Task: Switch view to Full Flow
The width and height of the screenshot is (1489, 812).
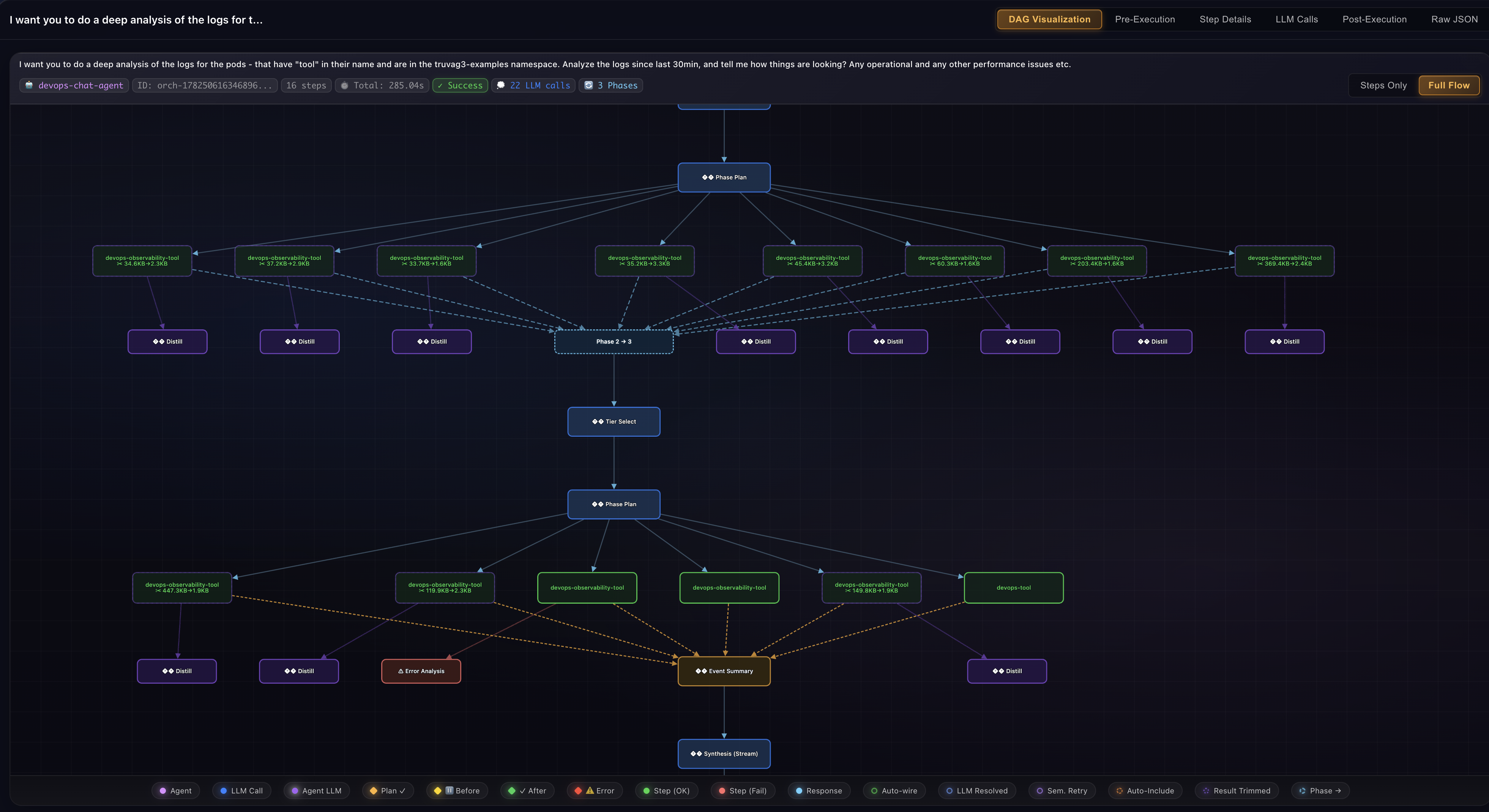Action: coord(1448,85)
